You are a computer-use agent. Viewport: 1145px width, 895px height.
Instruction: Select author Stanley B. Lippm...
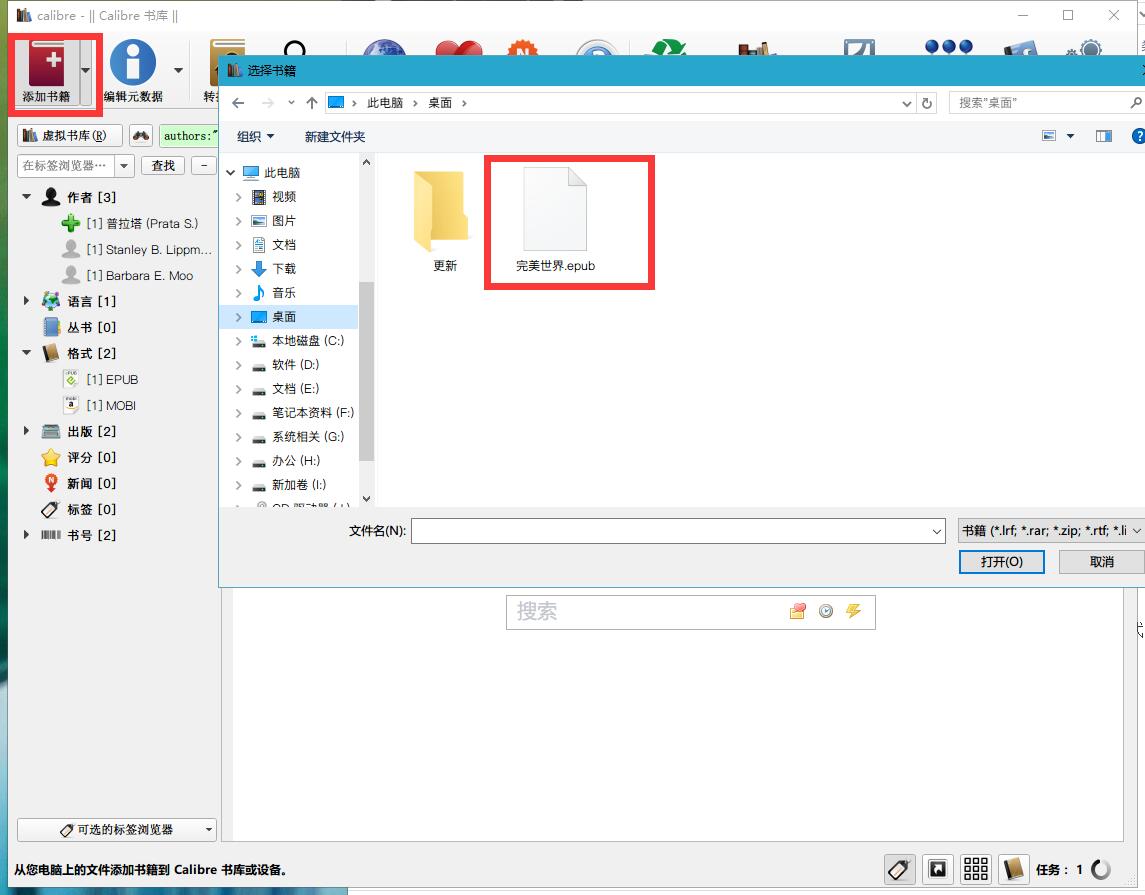coord(149,250)
